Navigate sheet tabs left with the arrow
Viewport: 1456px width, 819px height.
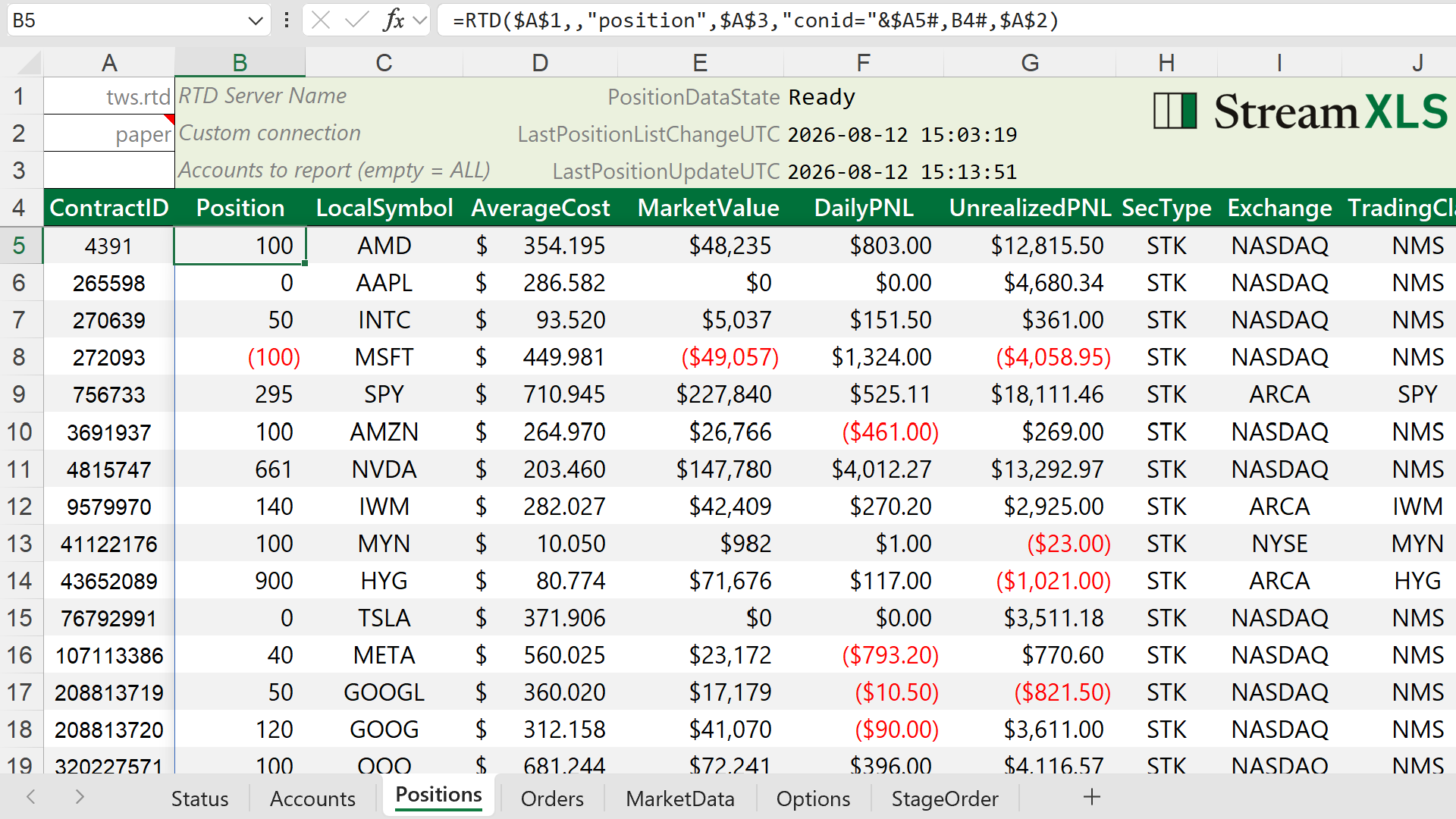tap(31, 797)
